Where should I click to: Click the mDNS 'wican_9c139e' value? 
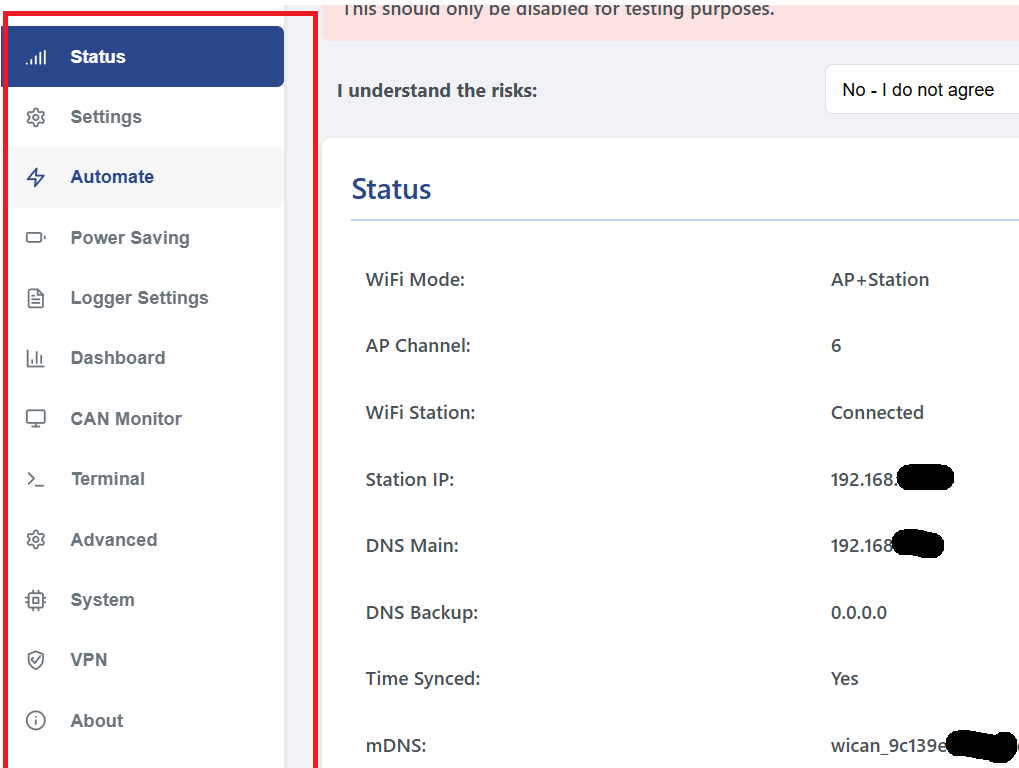click(923, 745)
